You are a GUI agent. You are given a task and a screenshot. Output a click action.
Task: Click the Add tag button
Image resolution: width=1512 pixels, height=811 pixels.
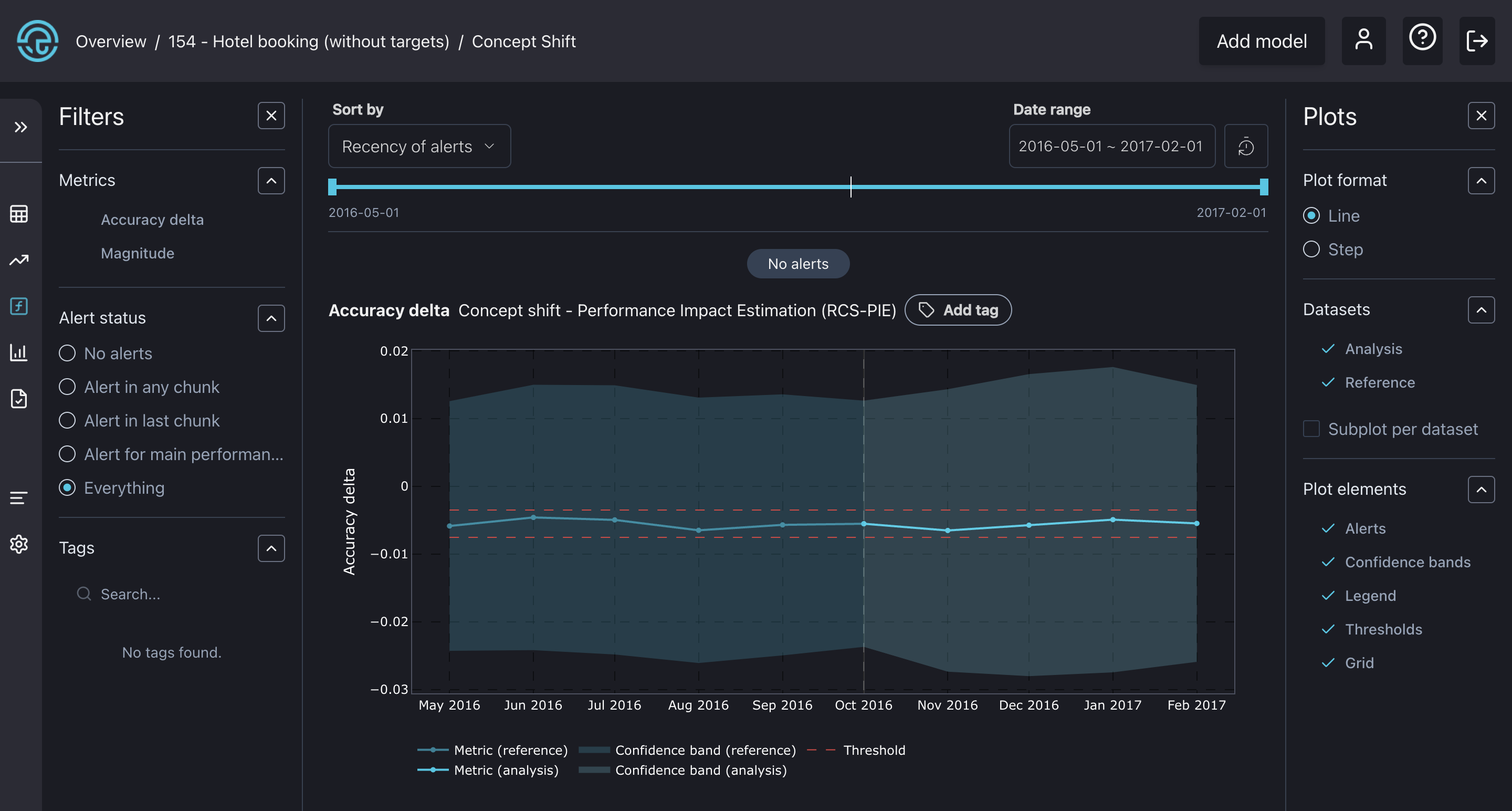click(x=958, y=310)
